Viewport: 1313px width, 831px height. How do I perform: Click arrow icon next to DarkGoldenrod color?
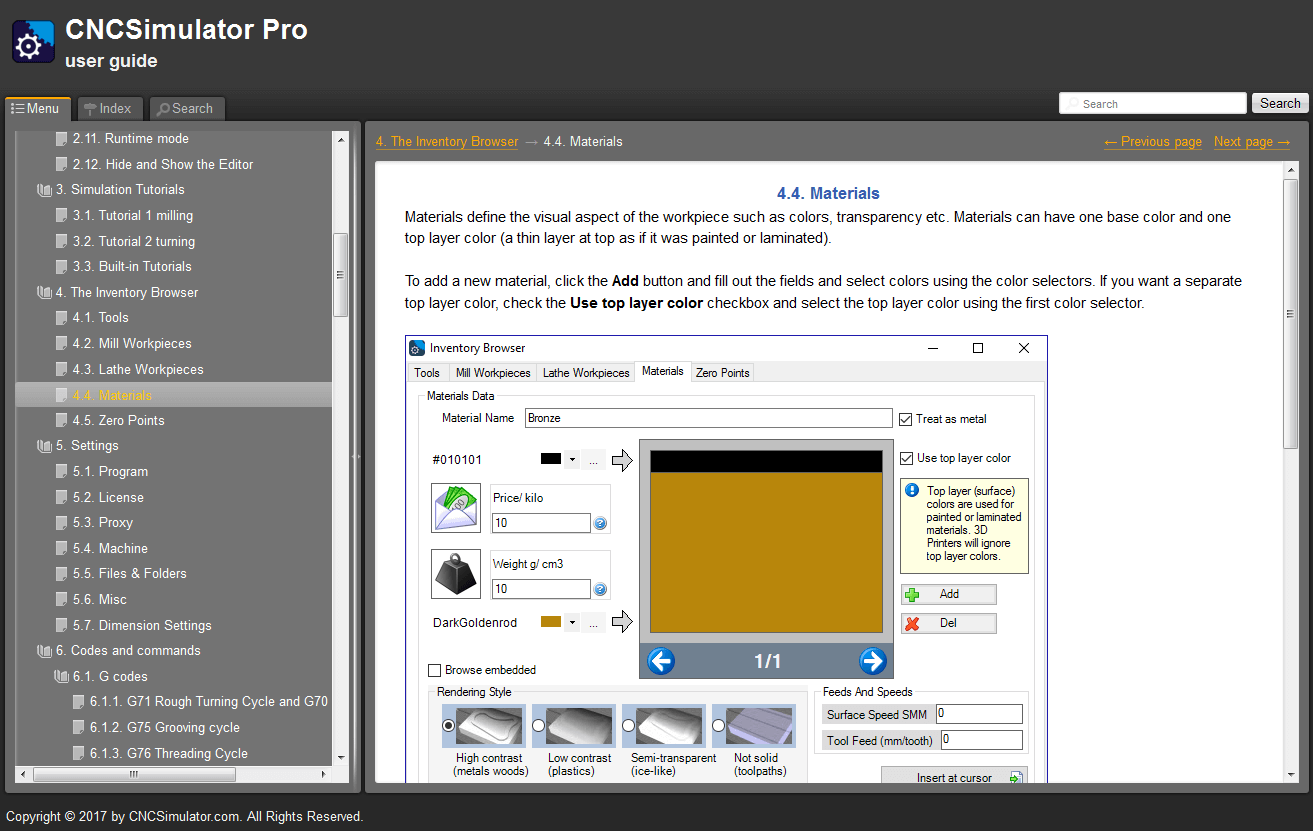coord(622,622)
